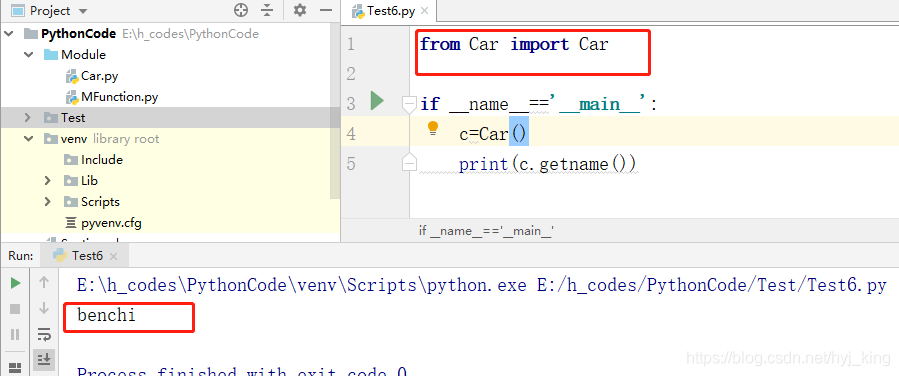Image resolution: width=899 pixels, height=376 pixels.
Task: Click the yellow lightbulb intention icon
Action: click(433, 128)
